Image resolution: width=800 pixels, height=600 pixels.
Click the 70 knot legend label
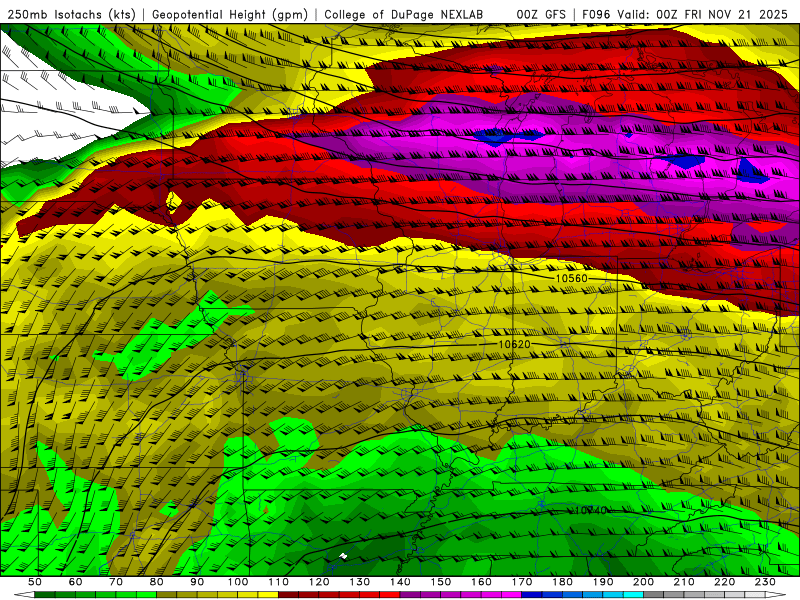point(116,582)
